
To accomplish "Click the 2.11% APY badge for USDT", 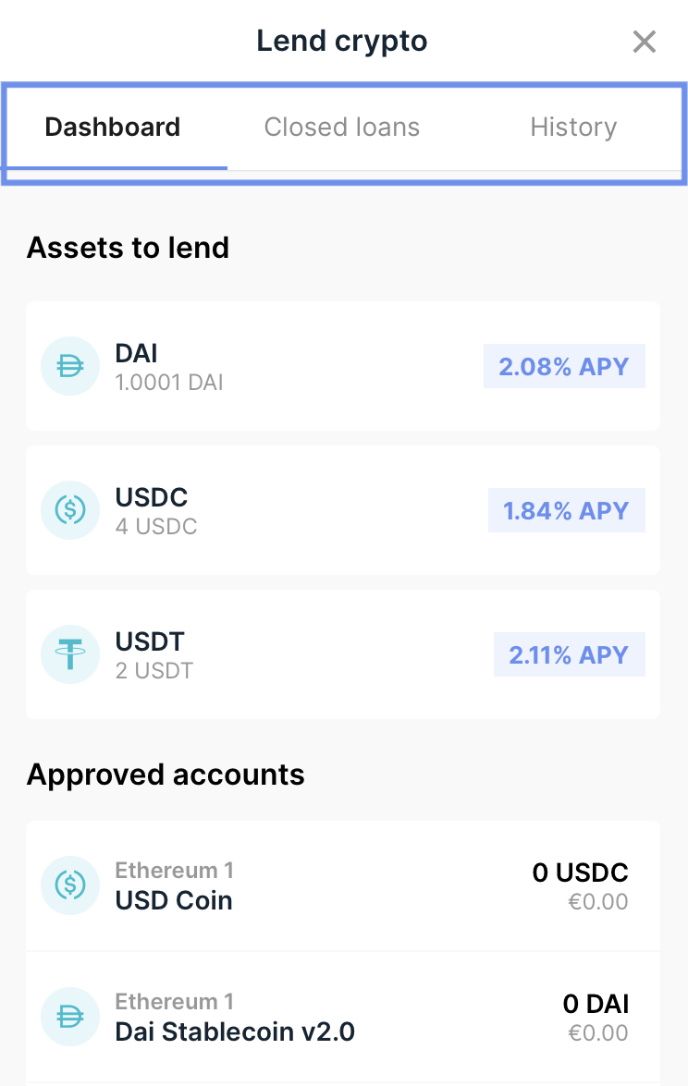I will point(569,654).
